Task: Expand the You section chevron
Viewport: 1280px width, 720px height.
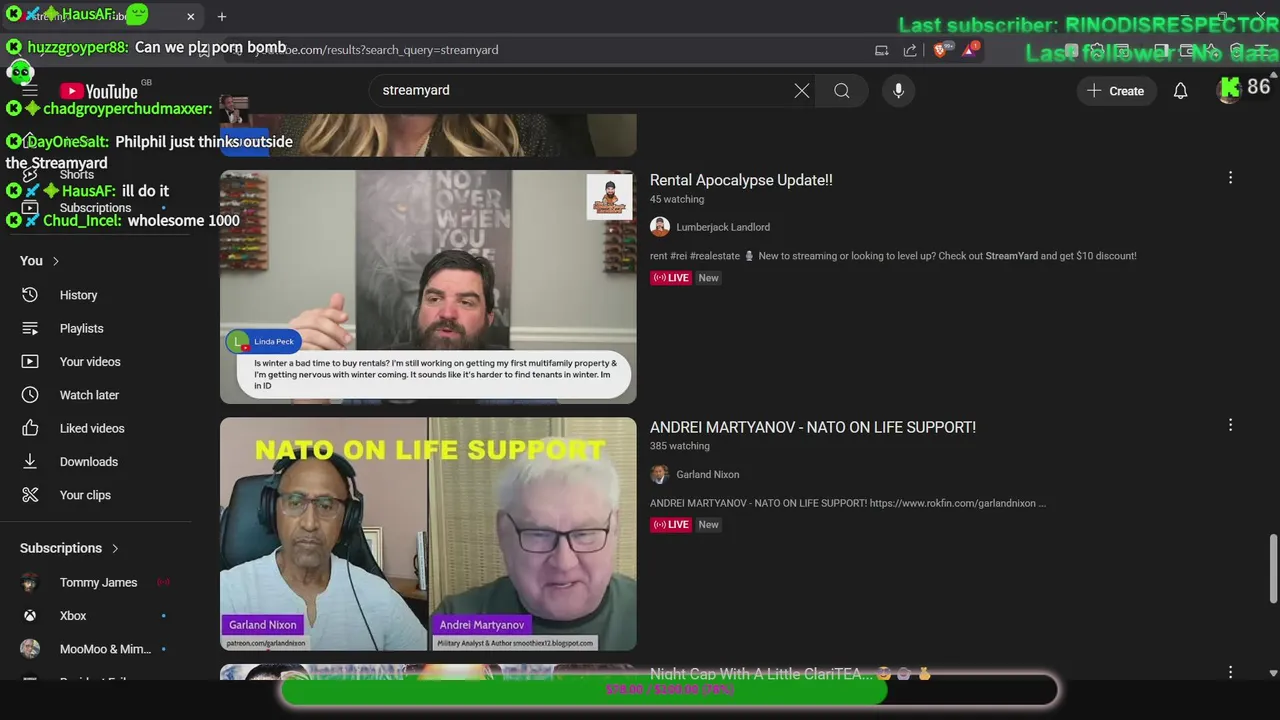Action: 56,261
